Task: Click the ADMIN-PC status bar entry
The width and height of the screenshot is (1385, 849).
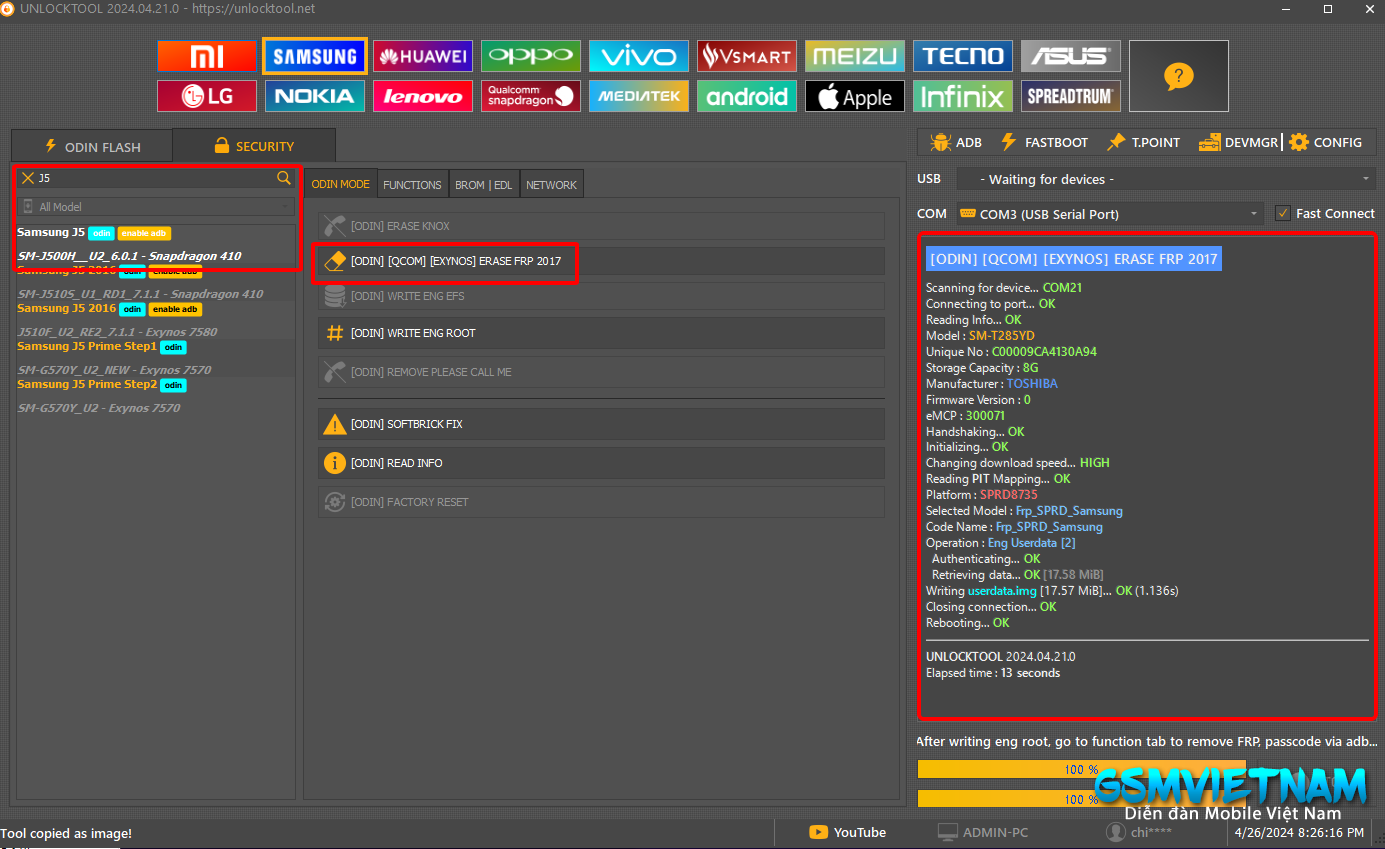Action: [983, 832]
